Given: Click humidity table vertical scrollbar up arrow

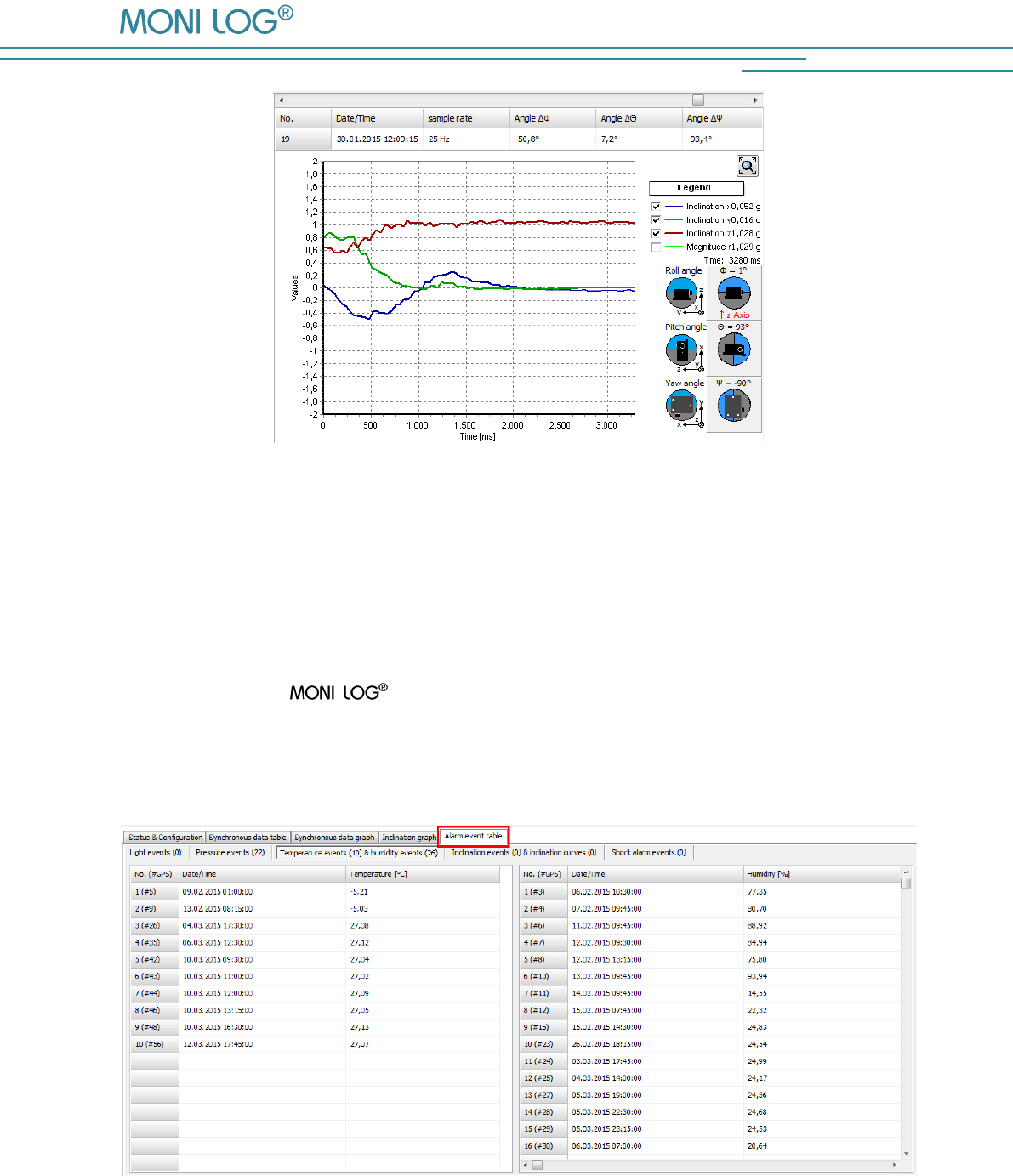Looking at the screenshot, I should (906, 872).
